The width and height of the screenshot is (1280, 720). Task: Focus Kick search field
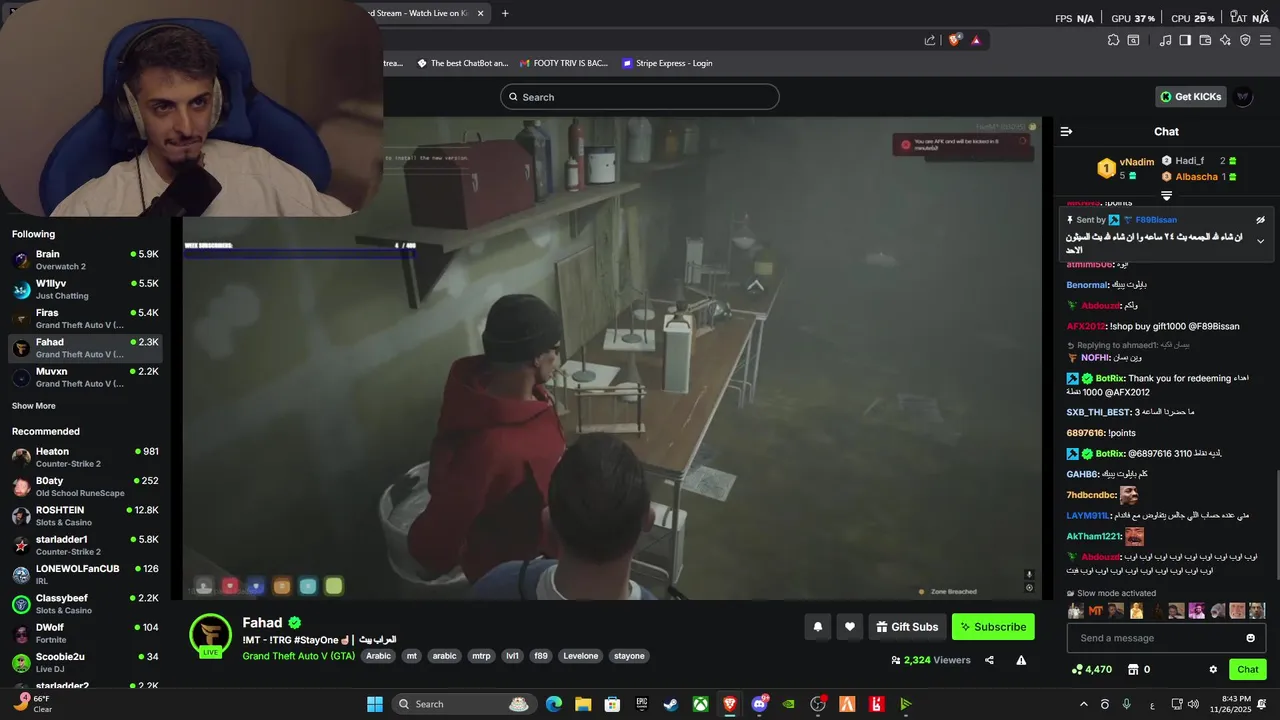coord(640,97)
